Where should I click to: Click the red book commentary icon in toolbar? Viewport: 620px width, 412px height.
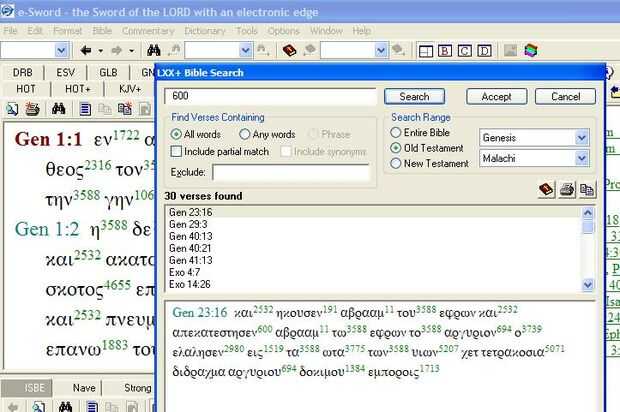(289, 50)
